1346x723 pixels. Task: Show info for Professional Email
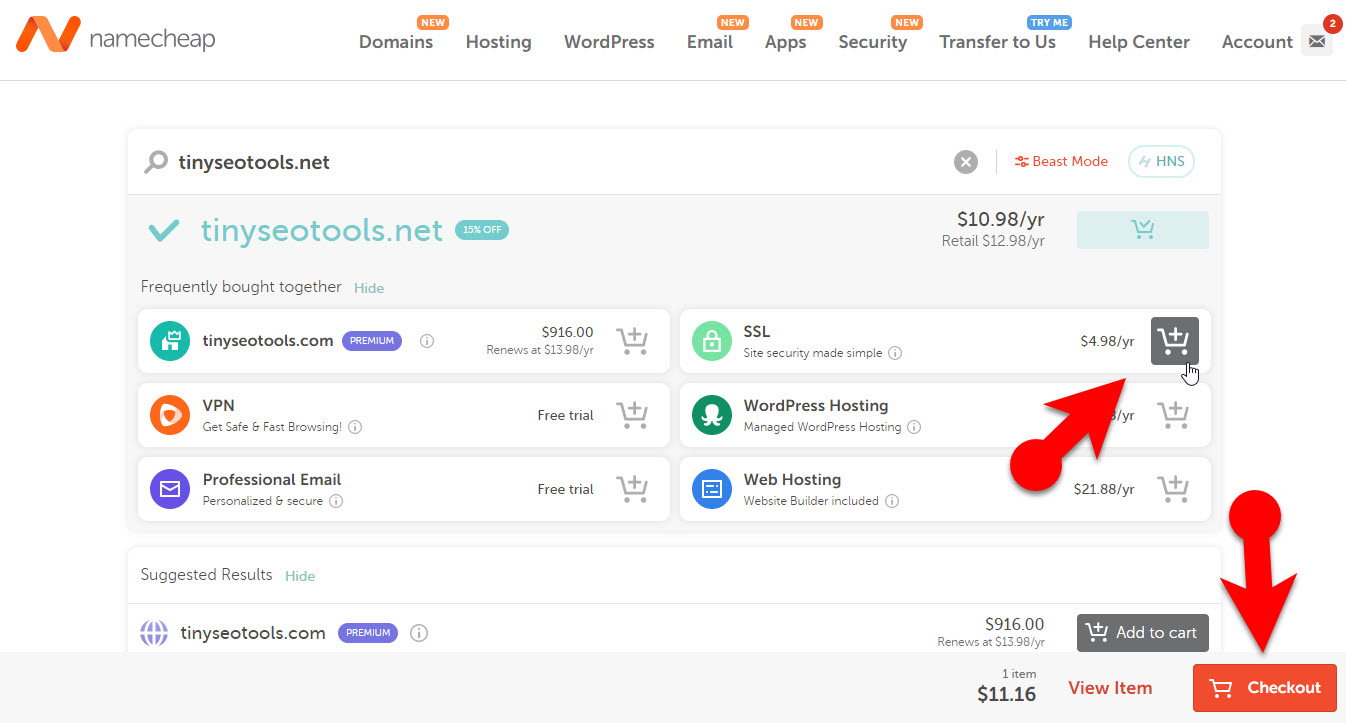pyautogui.click(x=336, y=501)
